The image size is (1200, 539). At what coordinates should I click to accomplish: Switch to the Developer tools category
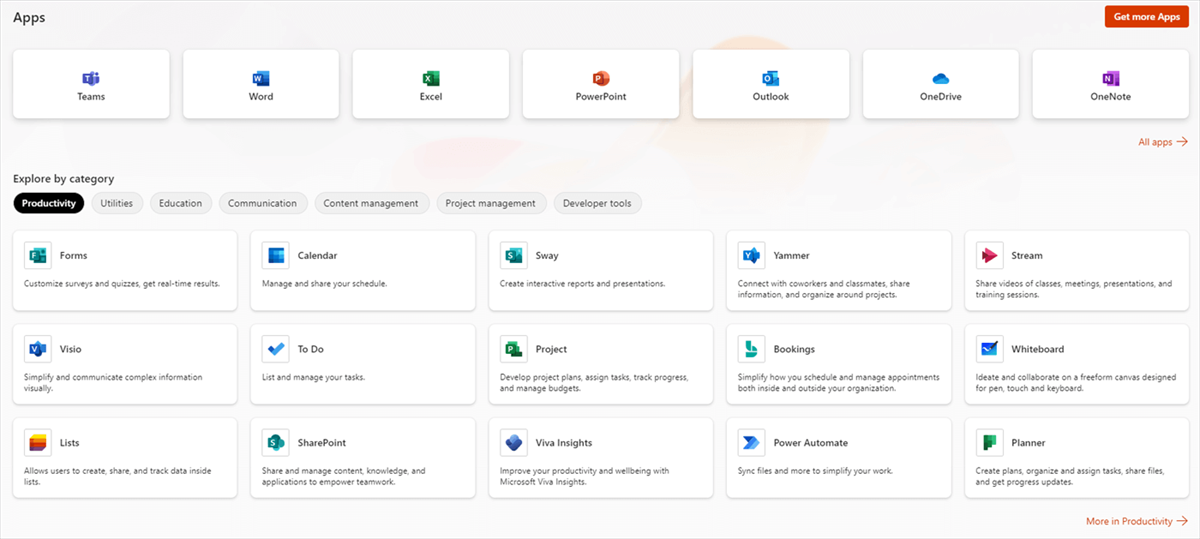[x=597, y=203]
